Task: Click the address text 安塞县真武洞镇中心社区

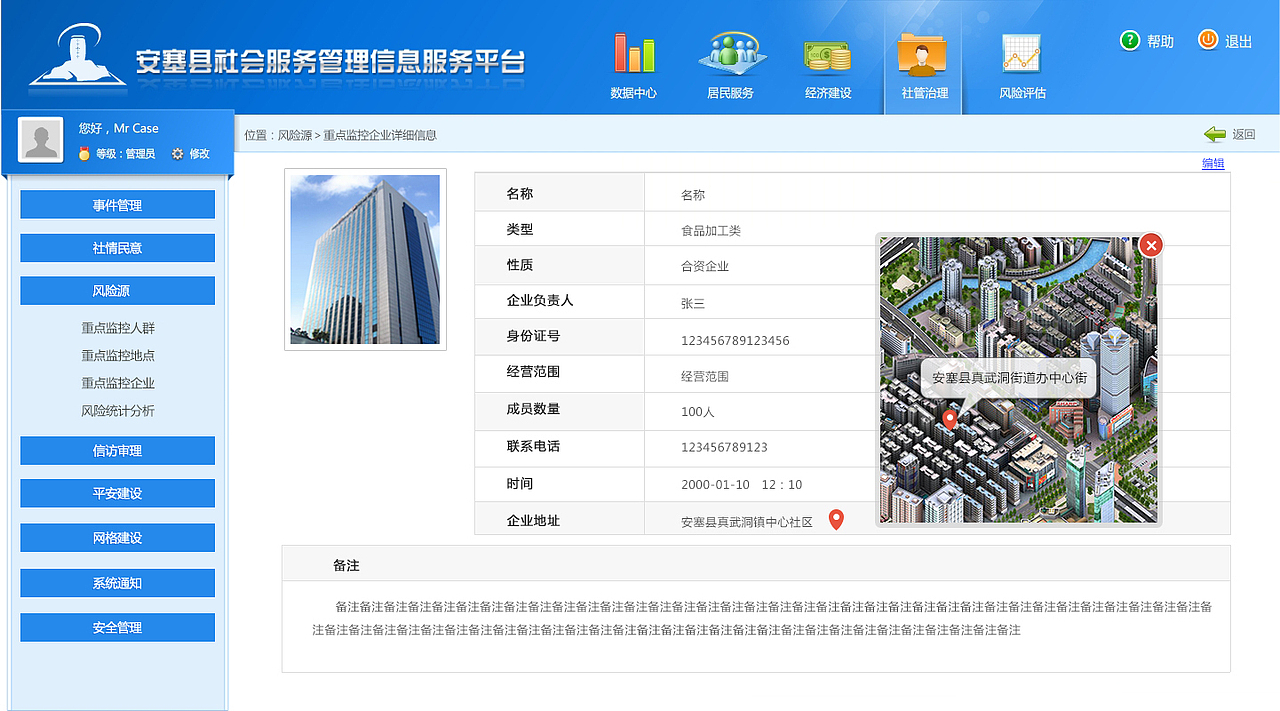Action: tap(747, 522)
